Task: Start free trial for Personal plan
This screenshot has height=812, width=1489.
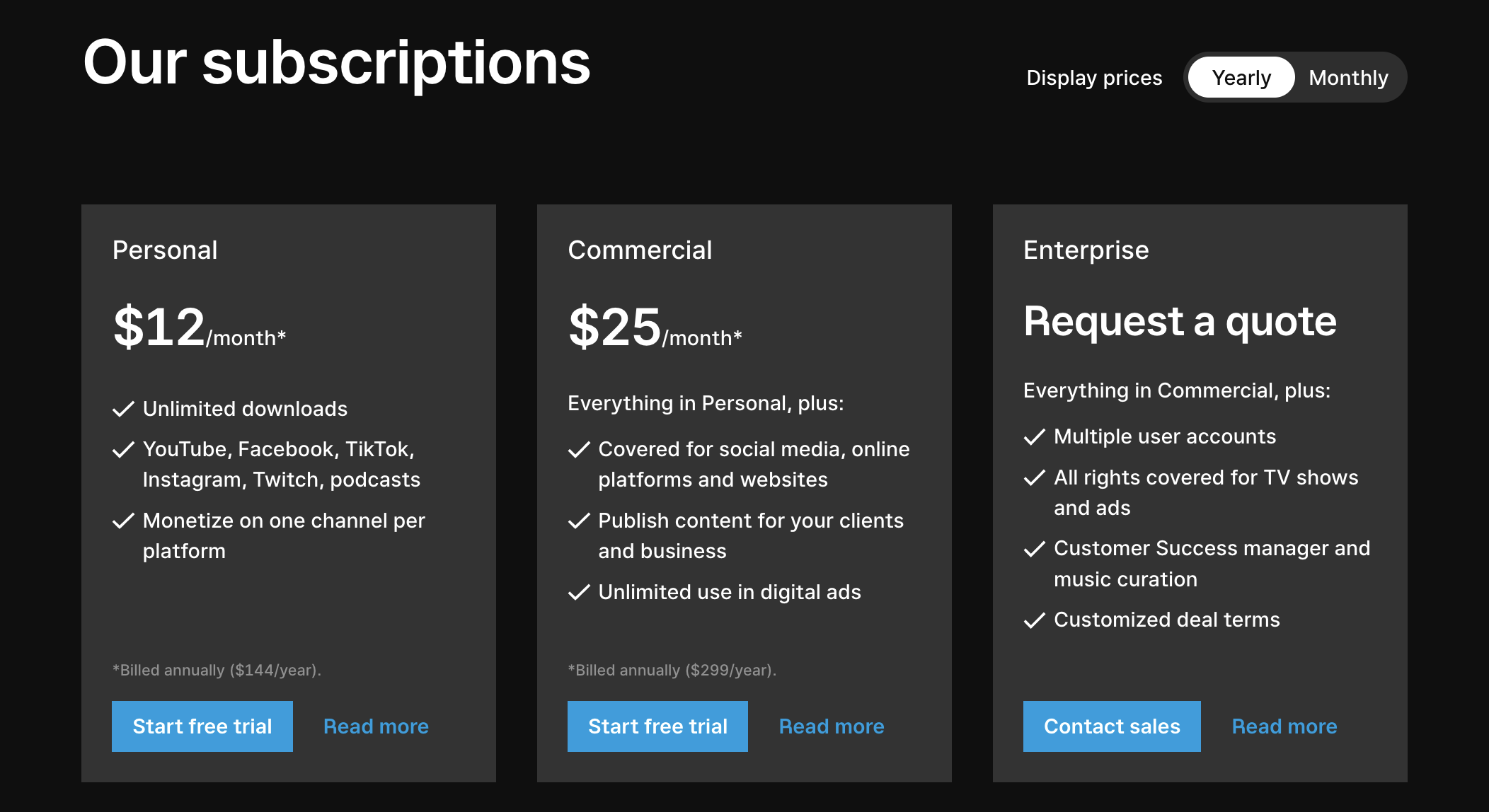Action: pyautogui.click(x=202, y=726)
